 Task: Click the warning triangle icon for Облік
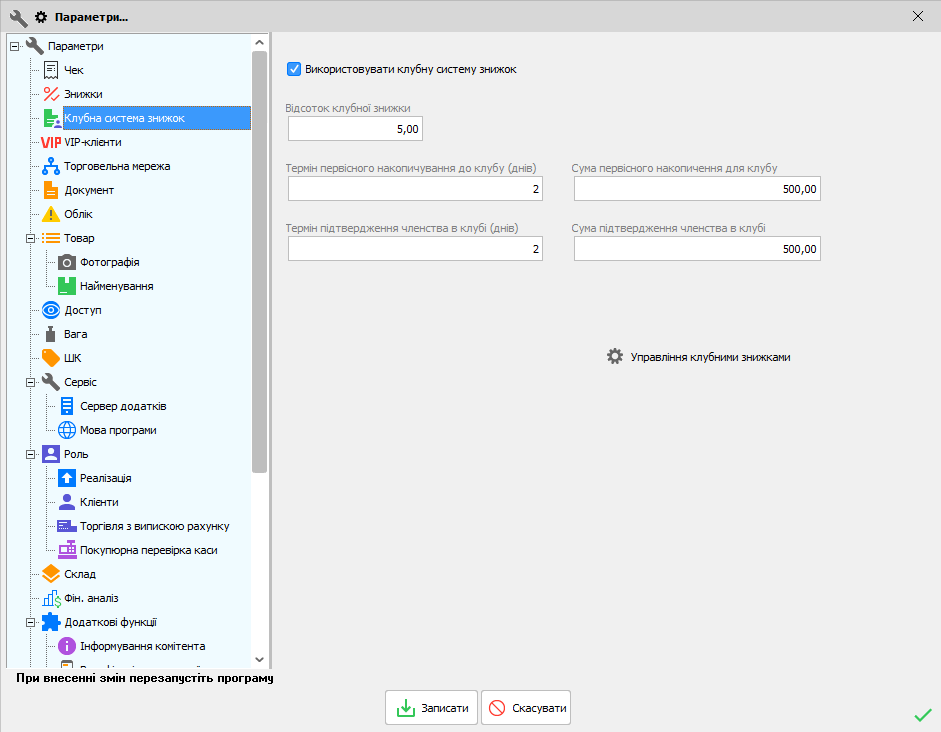tap(51, 214)
